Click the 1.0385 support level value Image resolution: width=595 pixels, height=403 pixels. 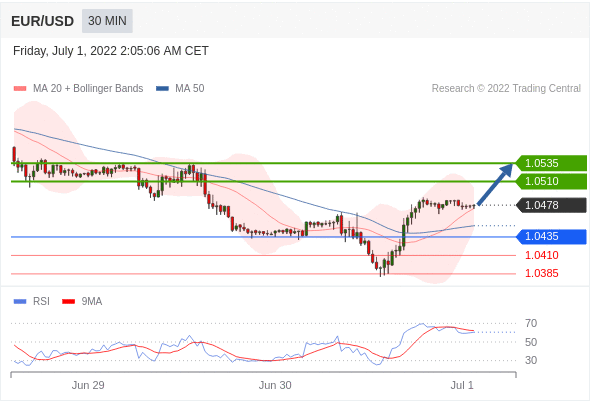[x=541, y=273]
